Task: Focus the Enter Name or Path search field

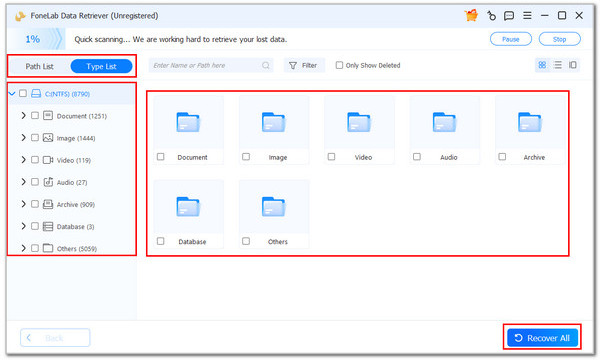Action: (x=210, y=65)
